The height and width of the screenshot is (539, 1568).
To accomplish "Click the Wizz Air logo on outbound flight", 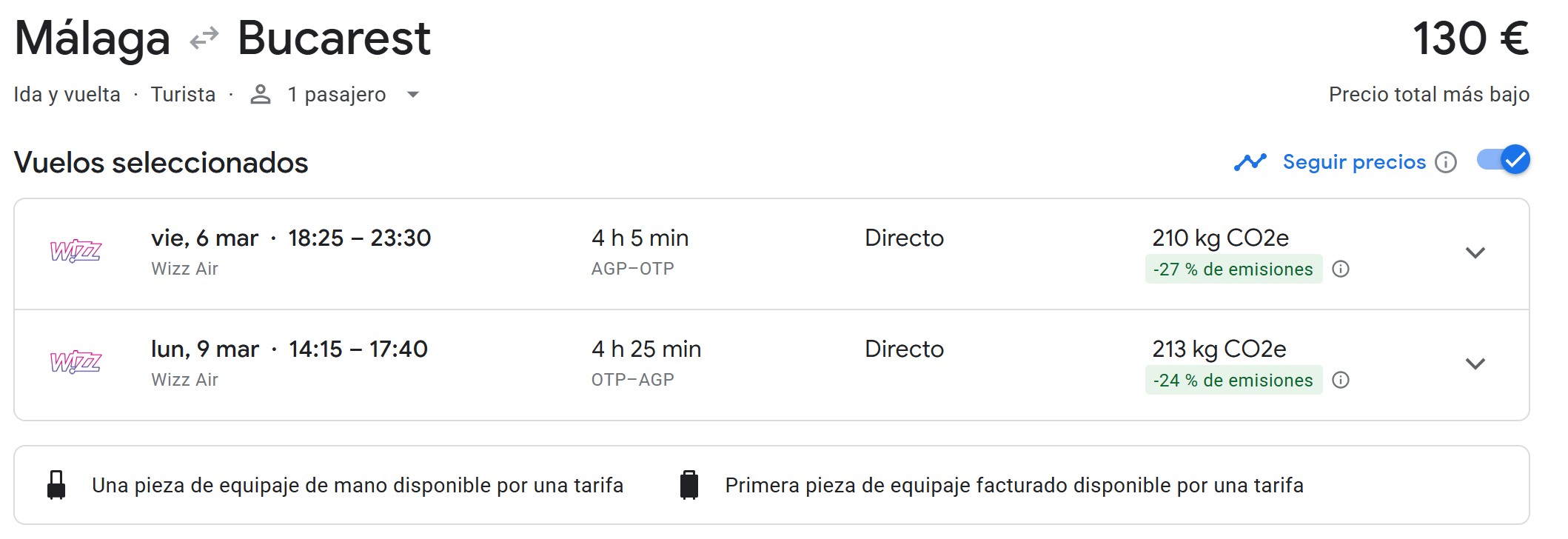I will [x=76, y=252].
